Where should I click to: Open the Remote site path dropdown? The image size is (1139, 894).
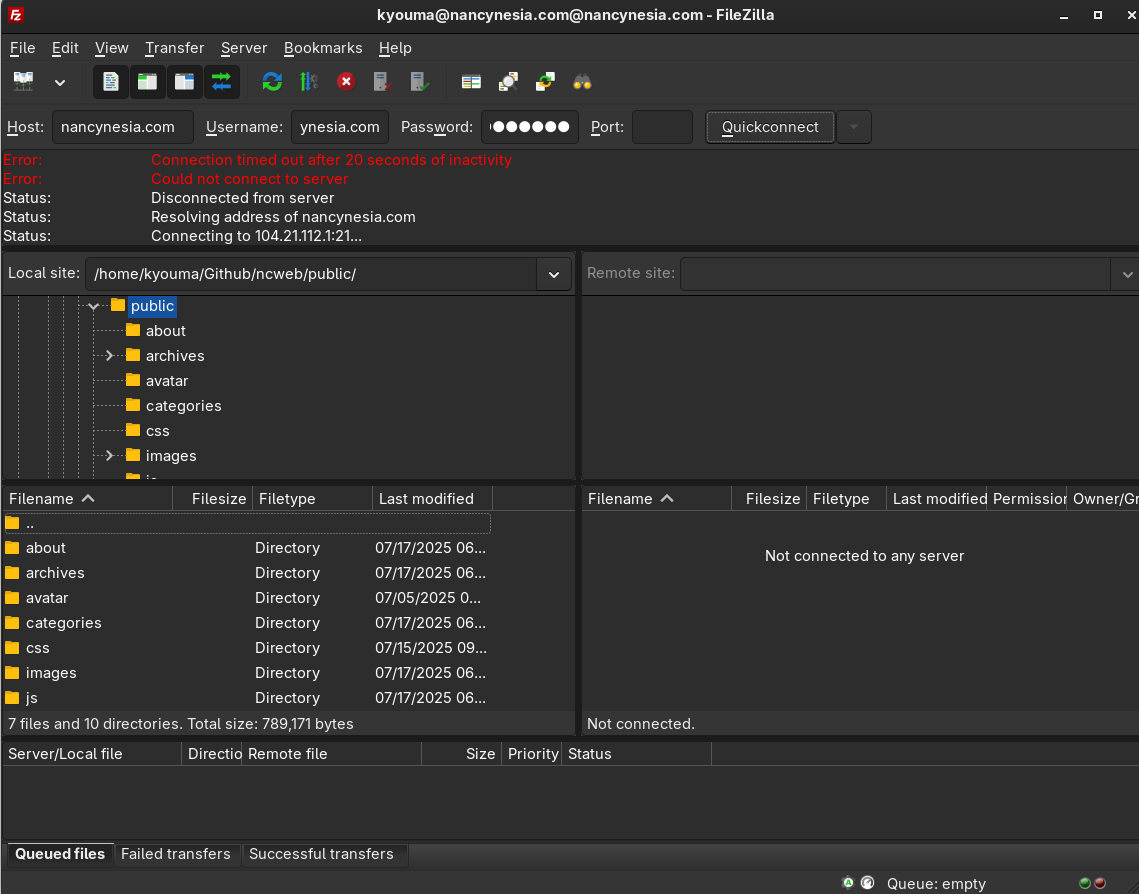coord(1127,275)
